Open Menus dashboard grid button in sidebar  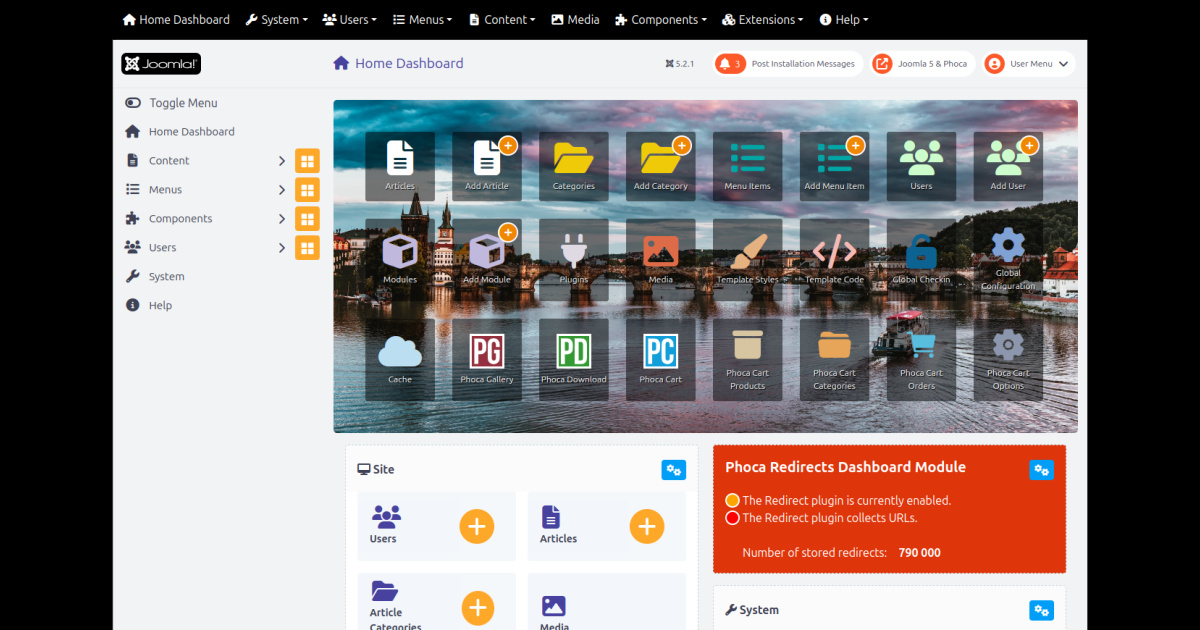307,190
